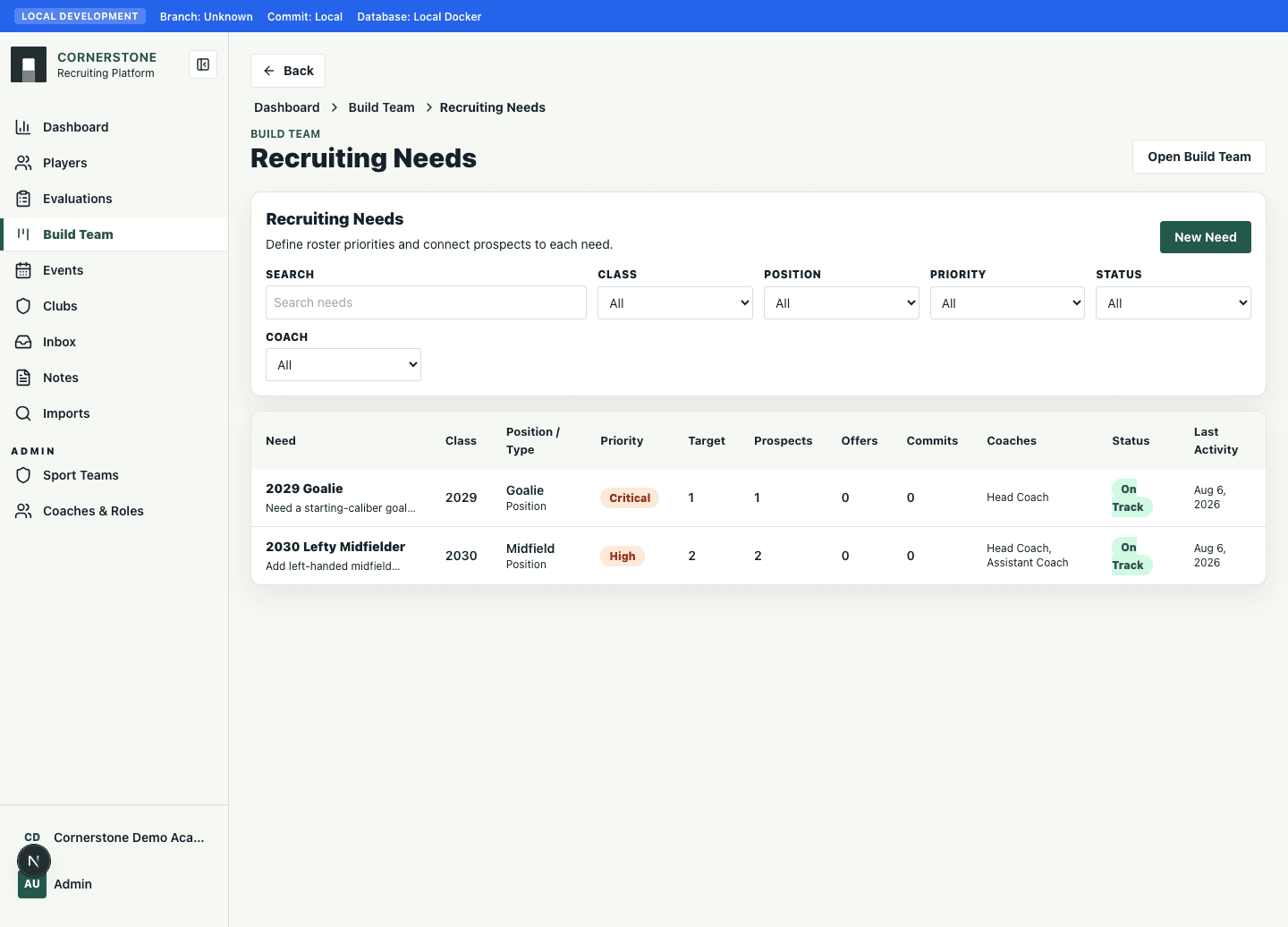The image size is (1288, 927).
Task: Open Clubs in the sidebar
Action: [114, 306]
